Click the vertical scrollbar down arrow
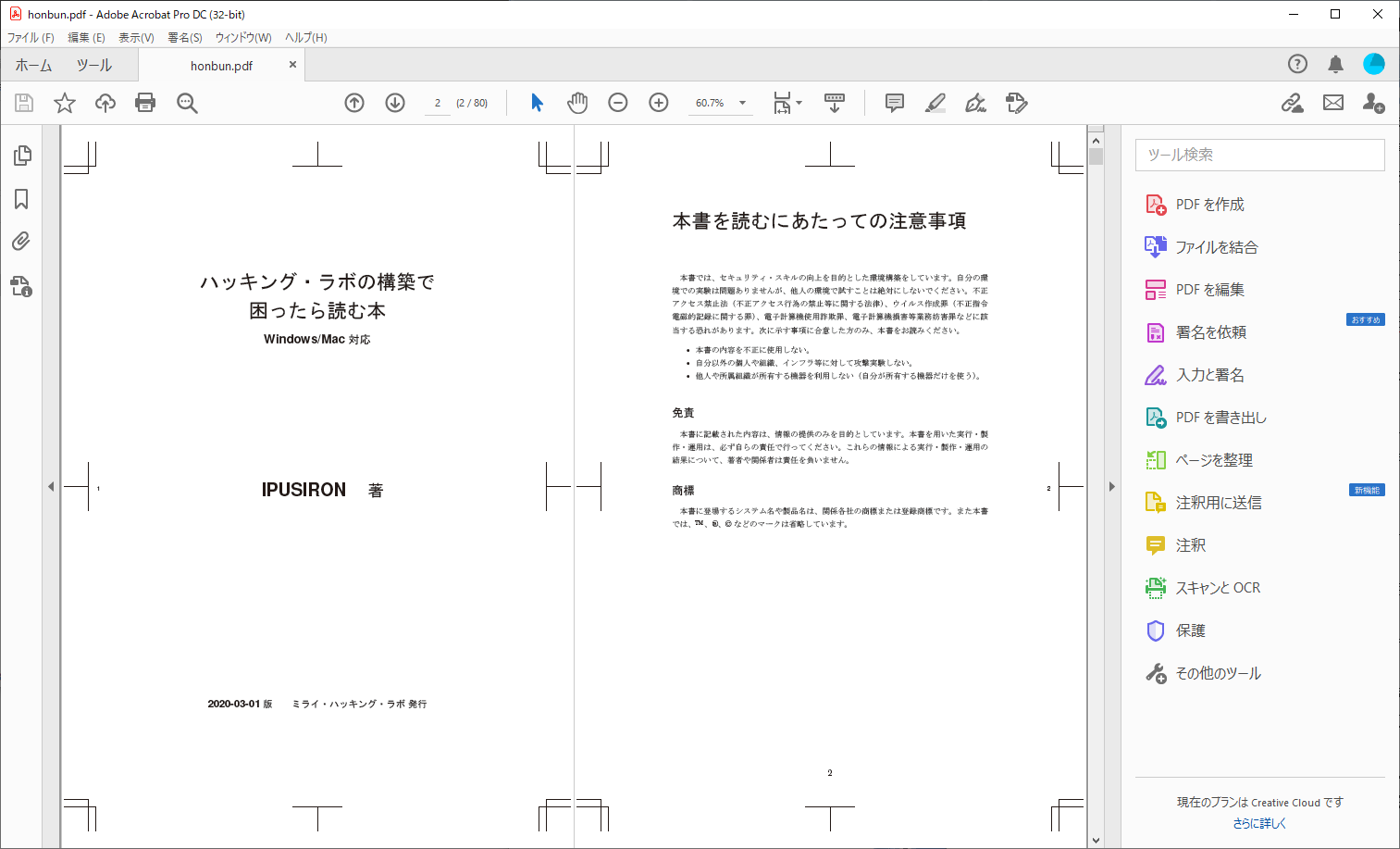This screenshot has width=1400, height=849. pos(1096,841)
